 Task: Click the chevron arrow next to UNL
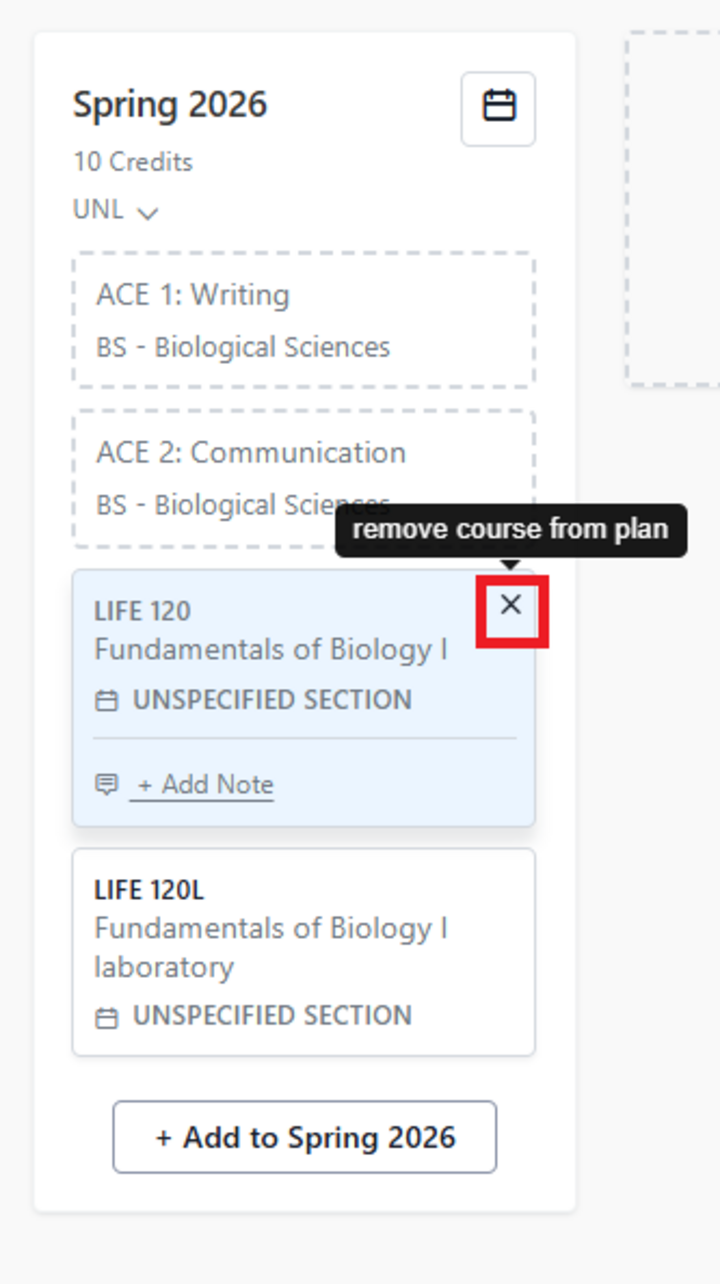coord(148,213)
